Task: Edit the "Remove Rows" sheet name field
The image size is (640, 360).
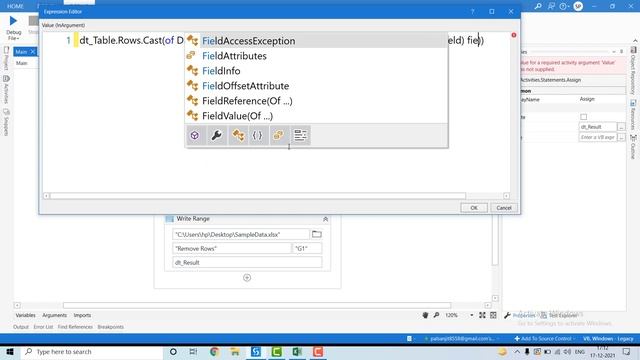Action: click(x=231, y=248)
